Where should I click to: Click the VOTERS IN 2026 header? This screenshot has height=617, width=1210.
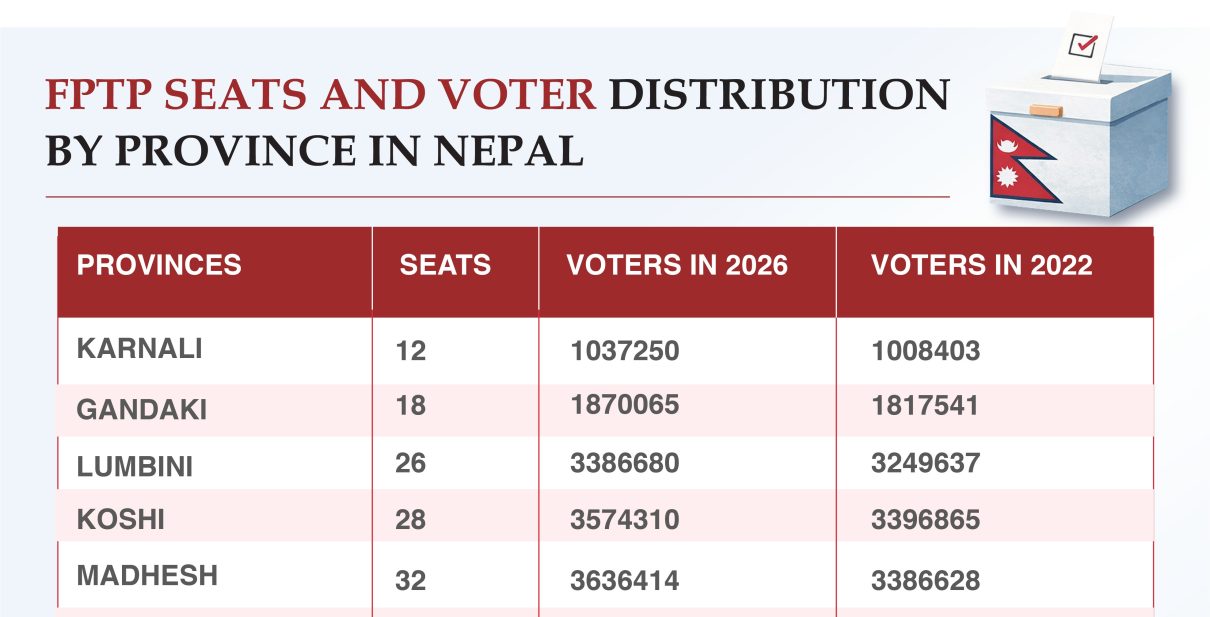pyautogui.click(x=677, y=265)
